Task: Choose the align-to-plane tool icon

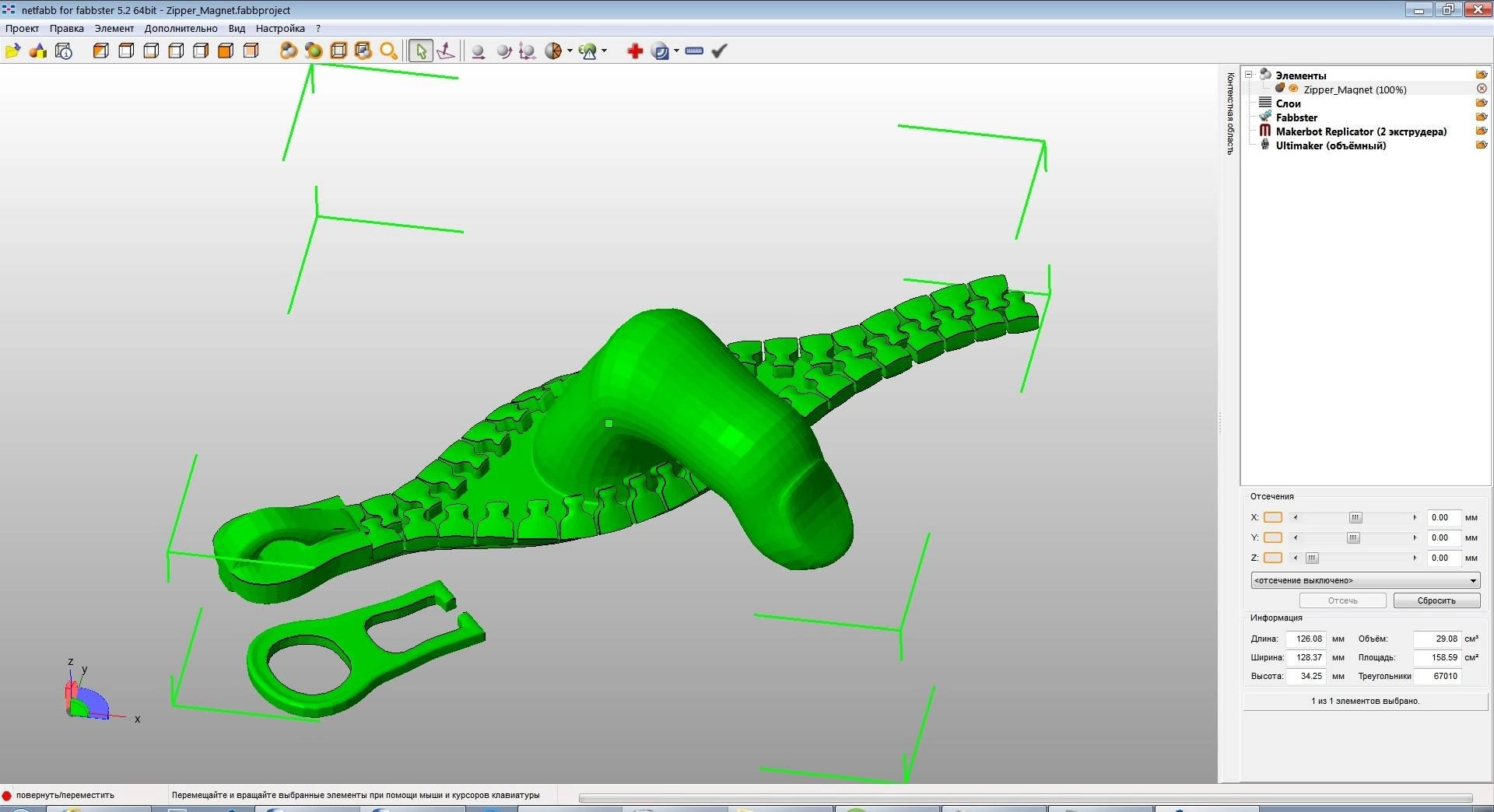Action: tap(446, 51)
